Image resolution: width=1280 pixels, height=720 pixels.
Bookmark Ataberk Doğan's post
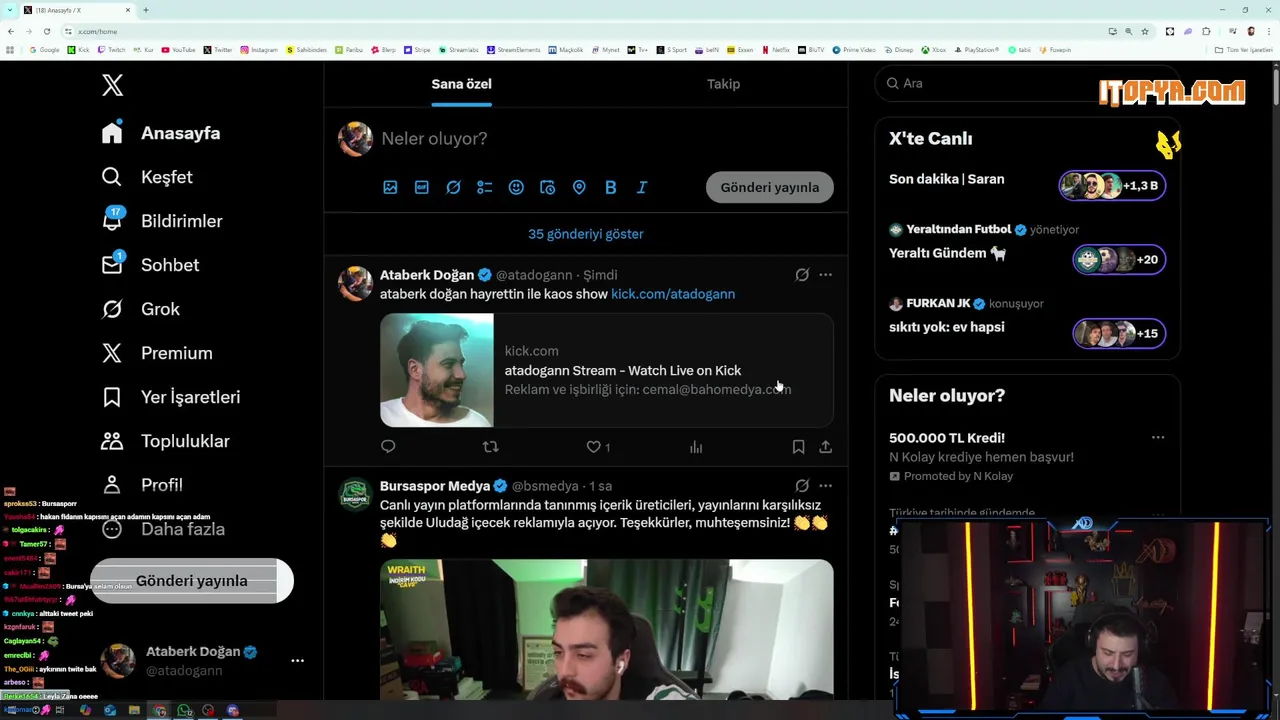tap(798, 447)
